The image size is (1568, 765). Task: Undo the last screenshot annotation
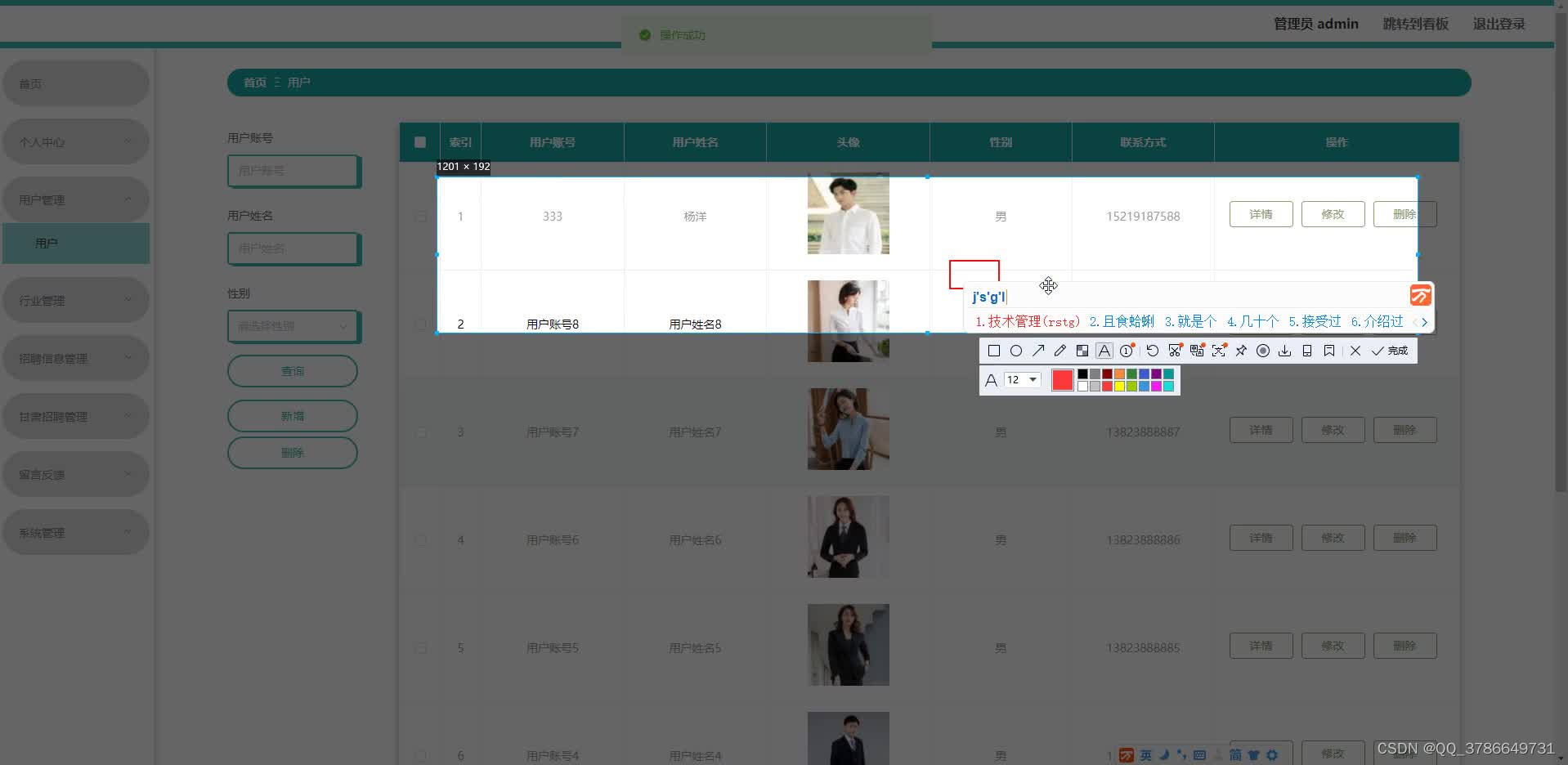click(1153, 351)
